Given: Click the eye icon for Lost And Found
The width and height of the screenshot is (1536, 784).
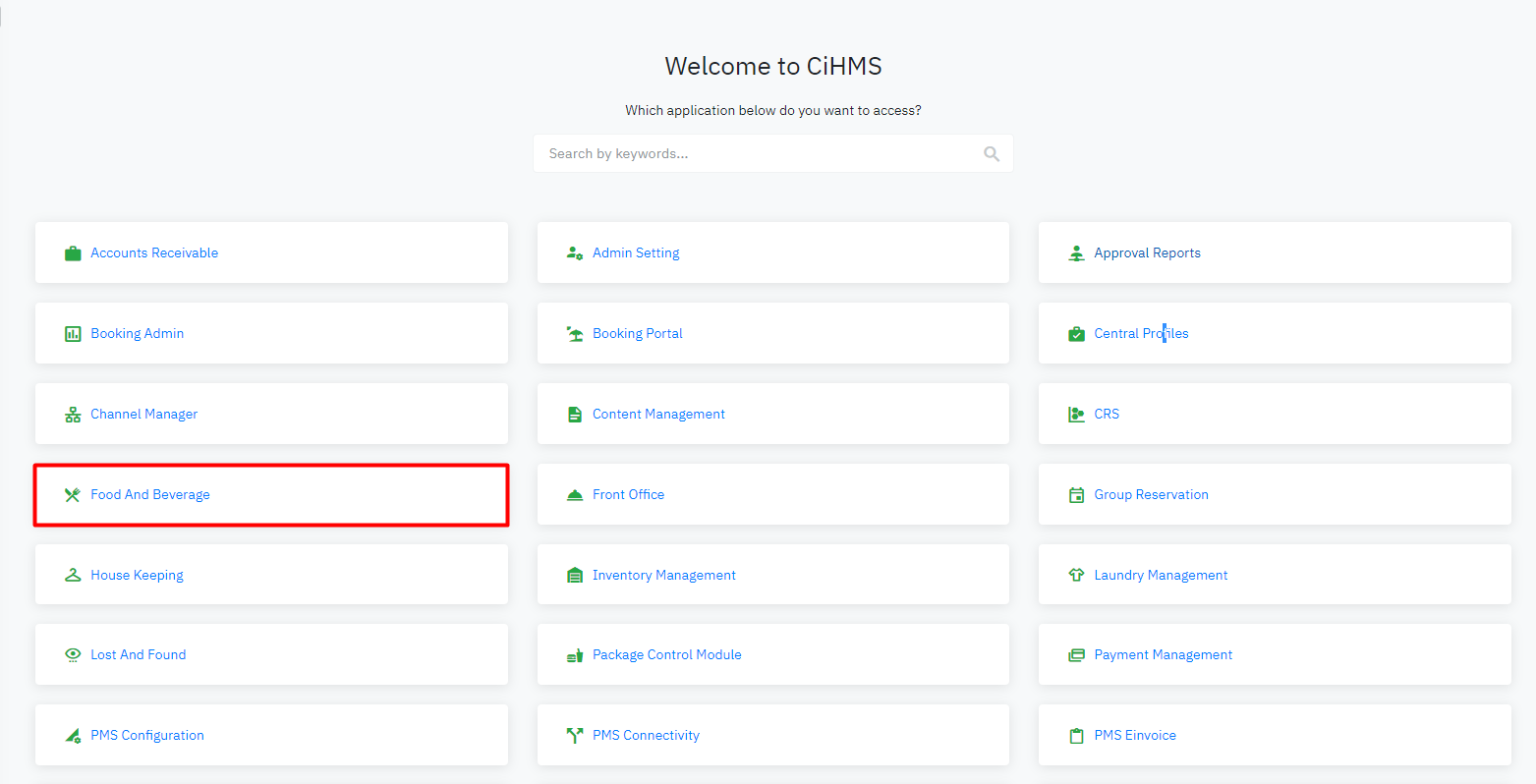Looking at the screenshot, I should [73, 655].
